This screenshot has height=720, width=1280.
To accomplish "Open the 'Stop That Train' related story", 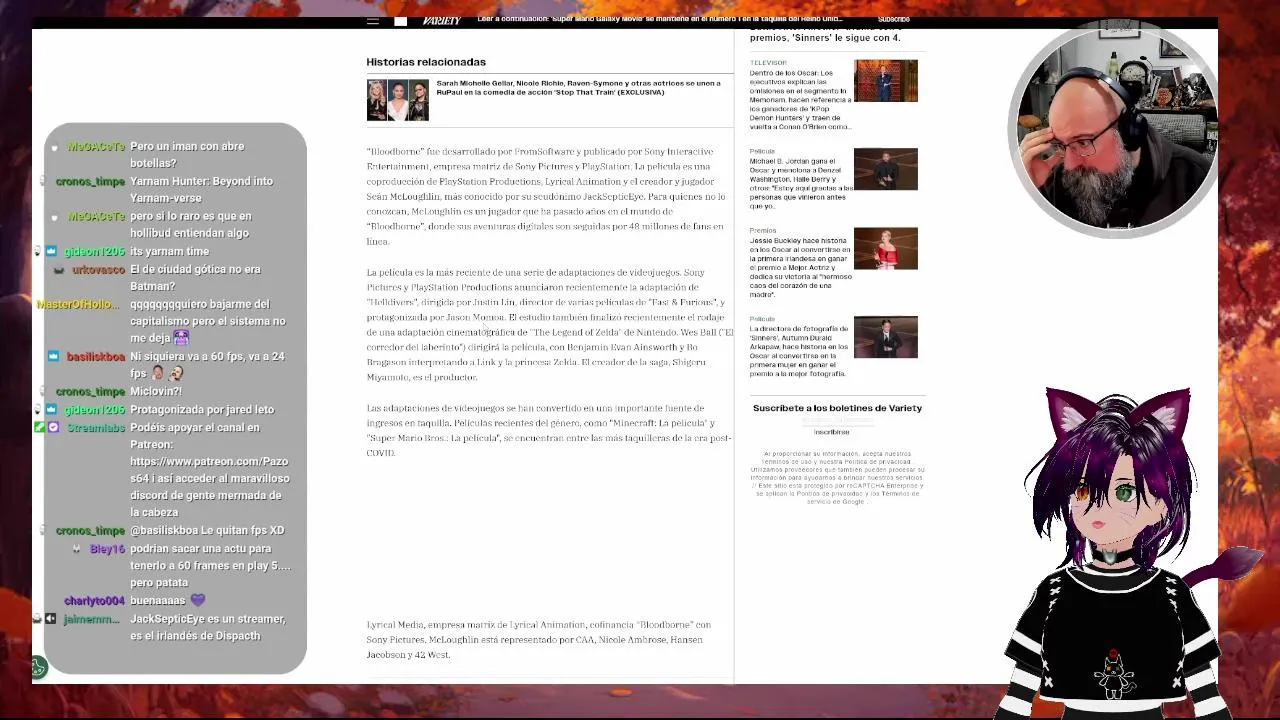I will pos(578,88).
